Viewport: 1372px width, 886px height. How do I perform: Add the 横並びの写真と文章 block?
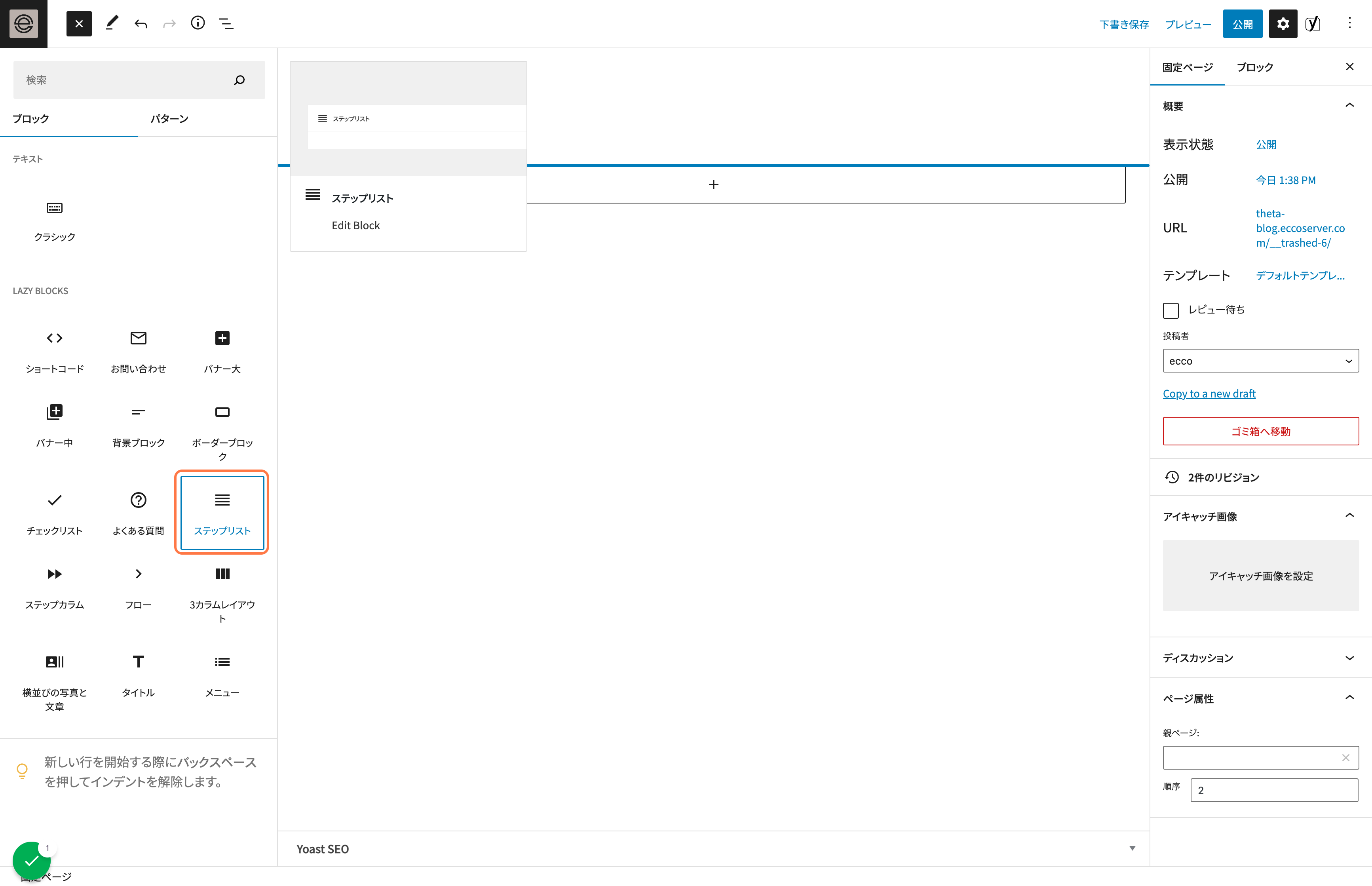tap(55, 683)
